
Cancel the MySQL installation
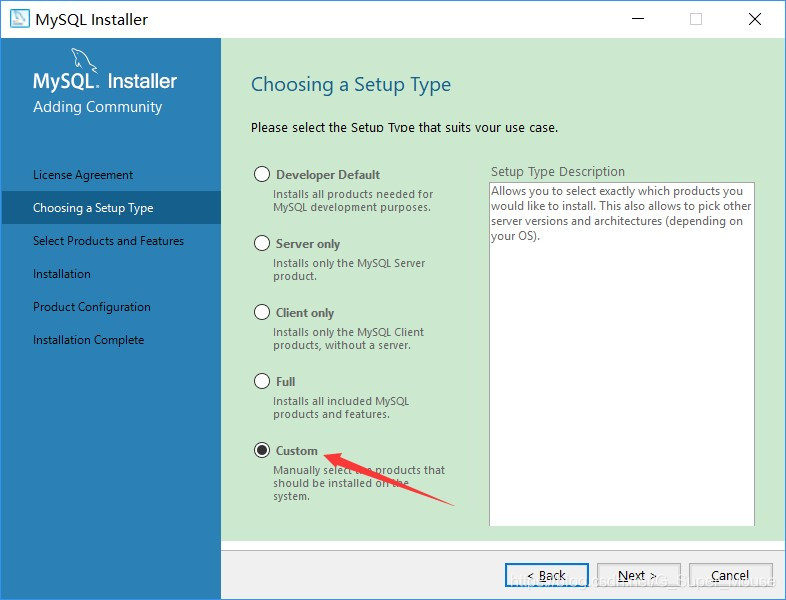click(730, 575)
